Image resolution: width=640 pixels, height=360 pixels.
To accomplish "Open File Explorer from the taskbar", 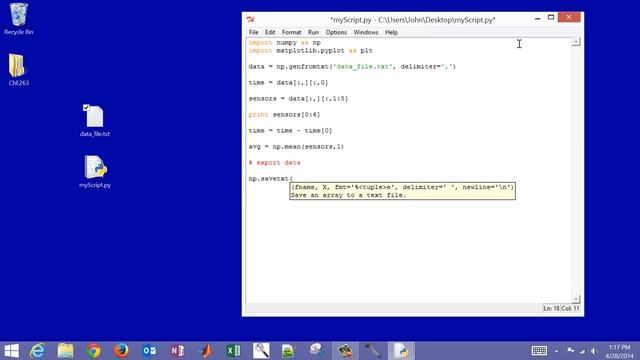I will pyautogui.click(x=65, y=351).
